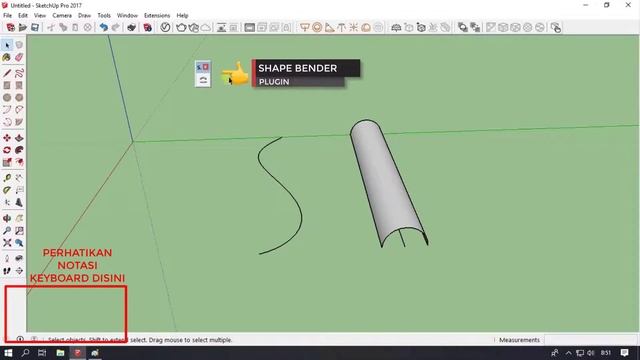Select the Zoom magnifier tool
Viewport: 640px width, 360px height.
[x=7, y=231]
